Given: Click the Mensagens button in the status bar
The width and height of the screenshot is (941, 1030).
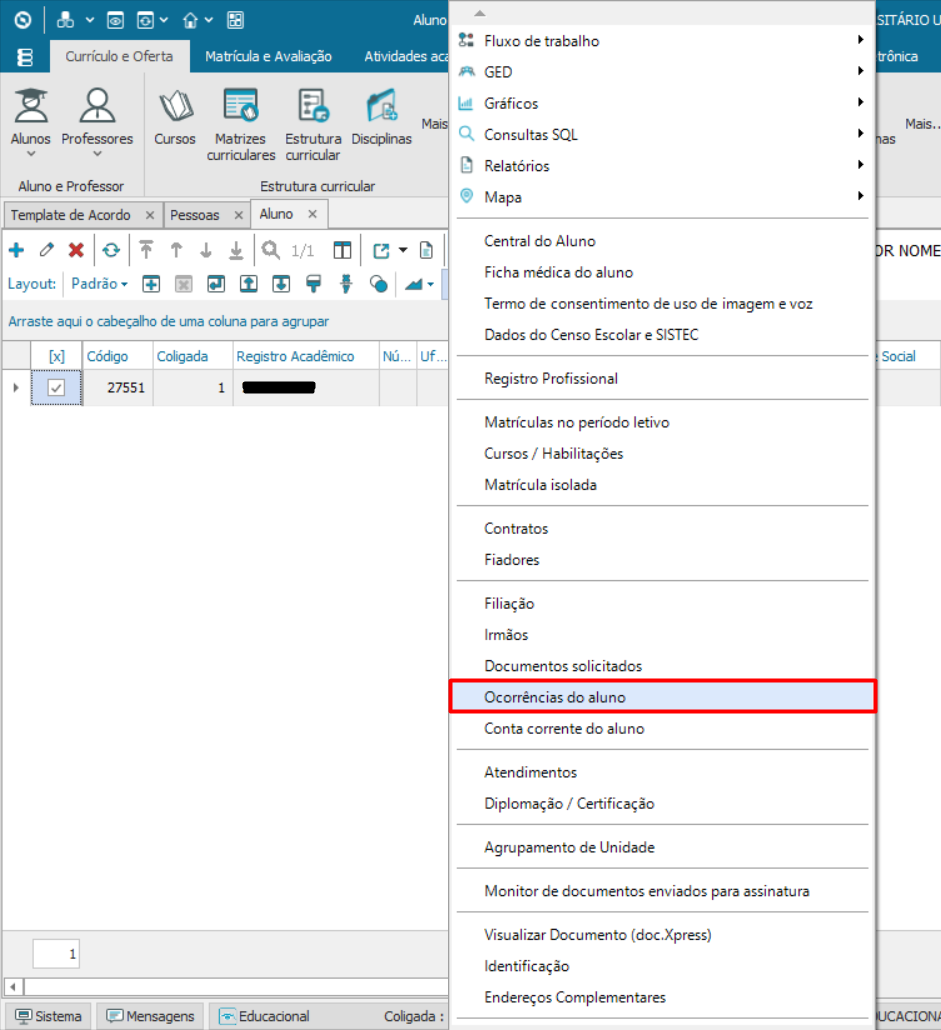Looking at the screenshot, I should click(151, 1016).
